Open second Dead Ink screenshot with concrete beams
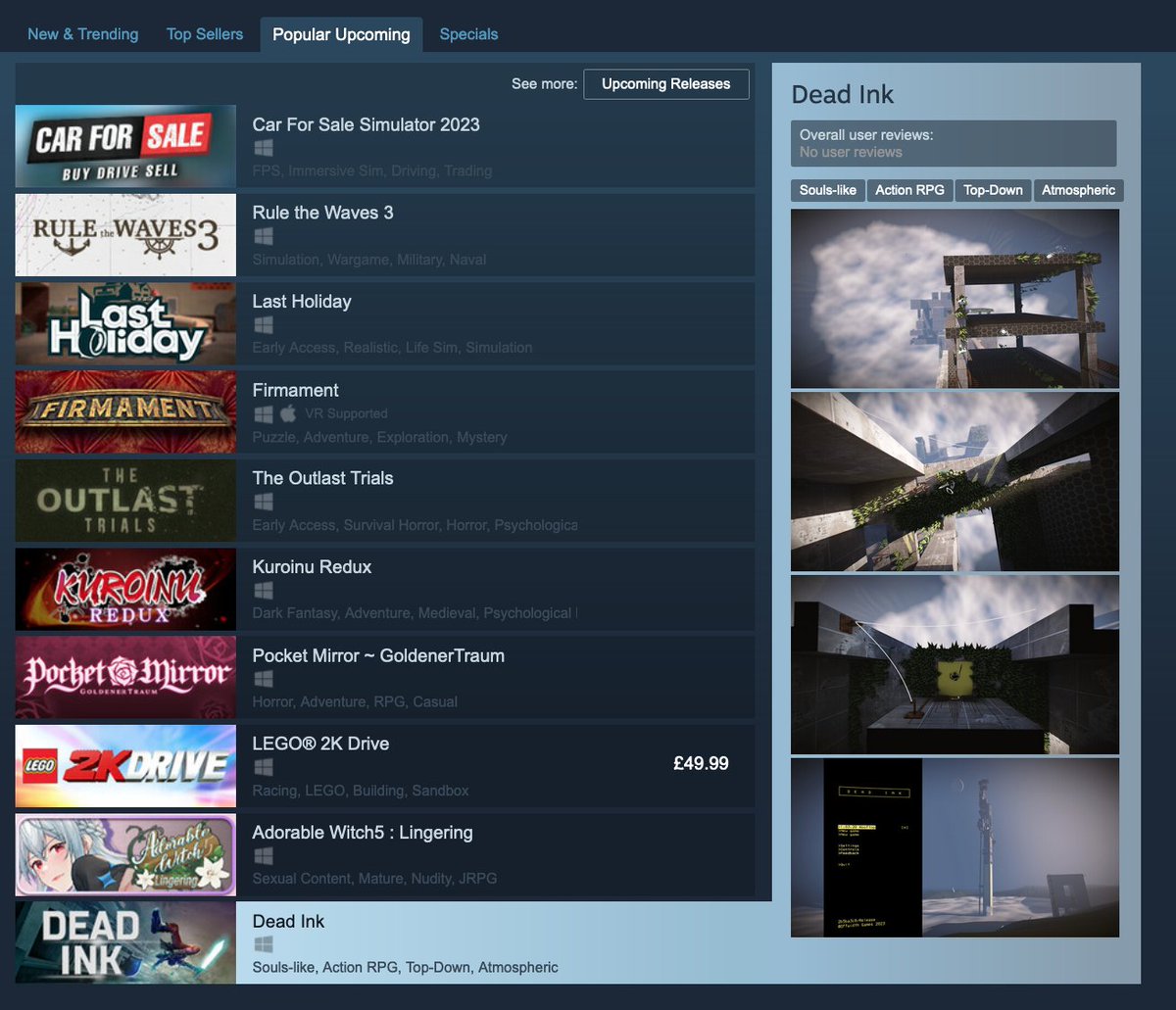The height and width of the screenshot is (1010, 1176). [955, 481]
